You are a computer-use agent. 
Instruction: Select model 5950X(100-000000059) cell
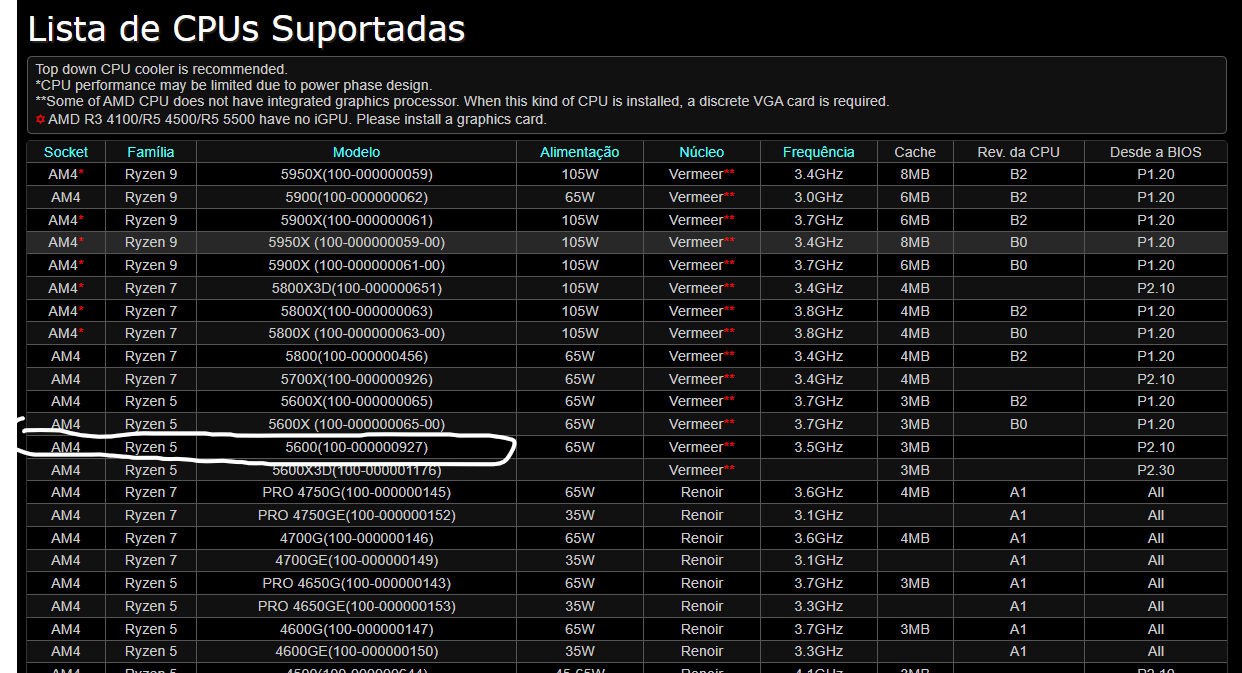point(357,174)
